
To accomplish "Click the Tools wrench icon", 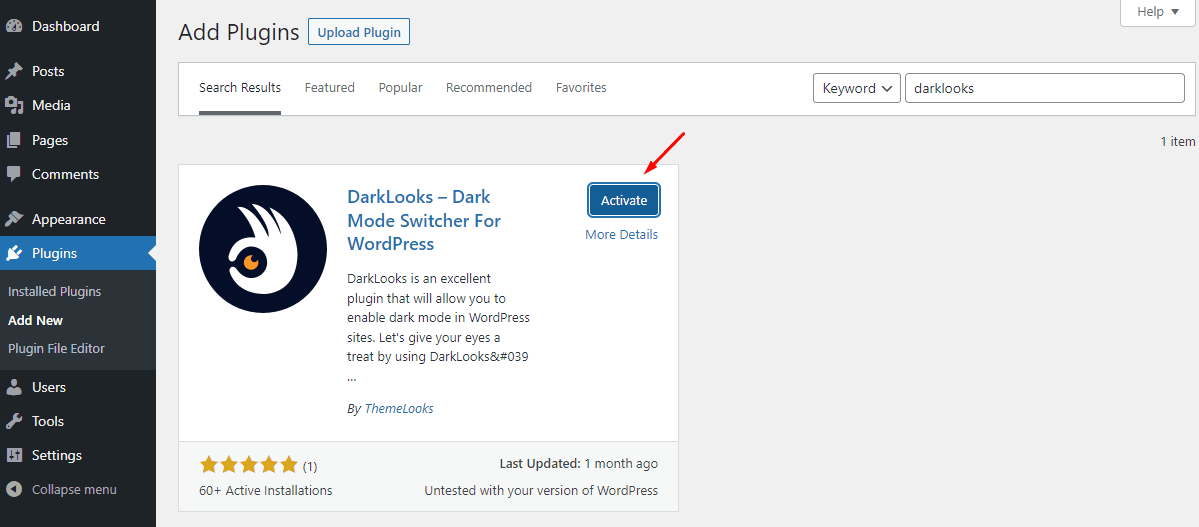I will click(14, 421).
